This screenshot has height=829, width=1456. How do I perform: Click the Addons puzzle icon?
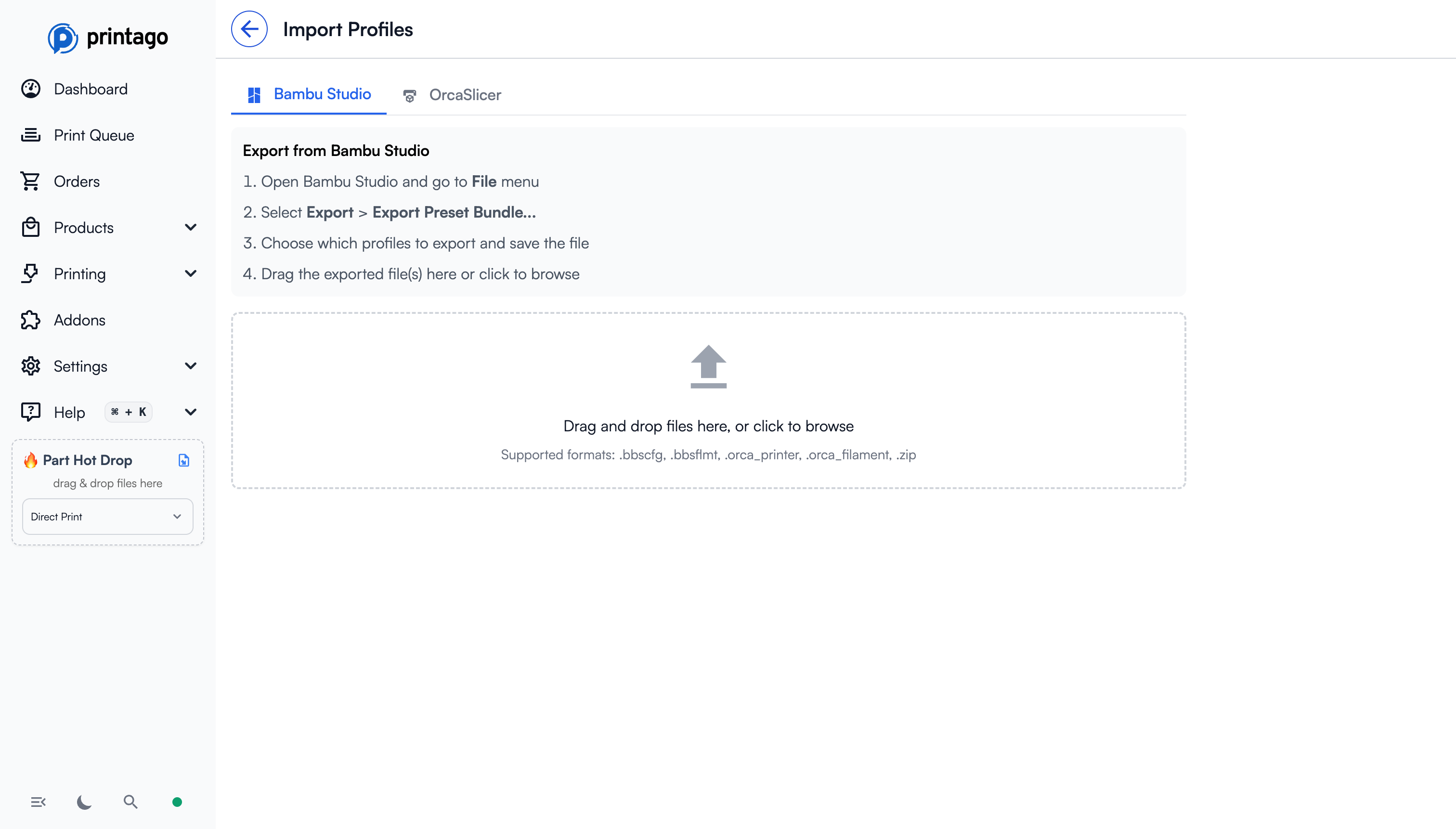click(x=30, y=320)
